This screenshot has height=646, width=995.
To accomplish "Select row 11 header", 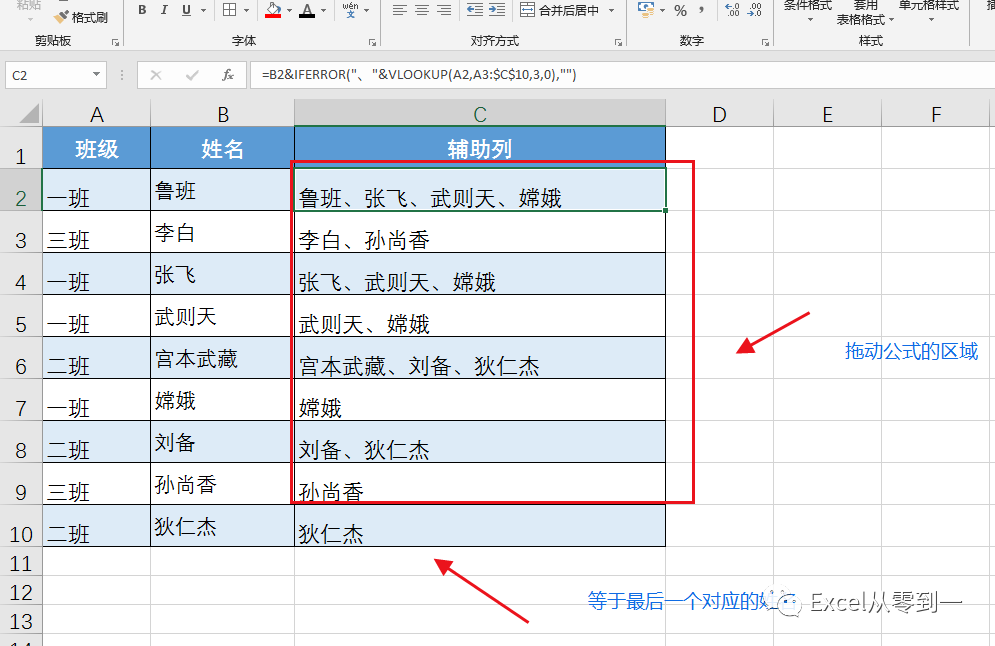I will pos(21,562).
